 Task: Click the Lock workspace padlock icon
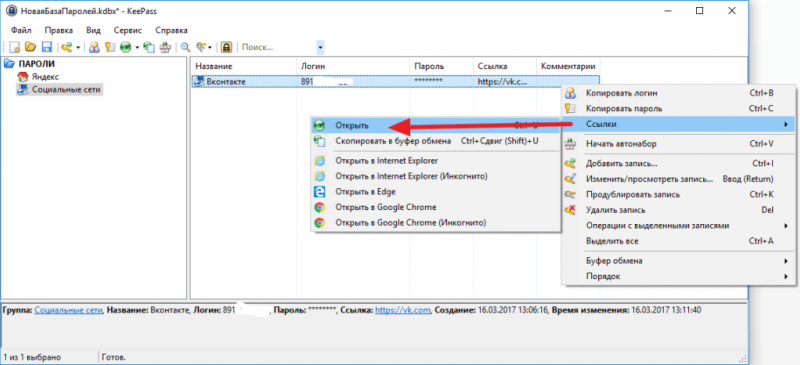tap(226, 47)
